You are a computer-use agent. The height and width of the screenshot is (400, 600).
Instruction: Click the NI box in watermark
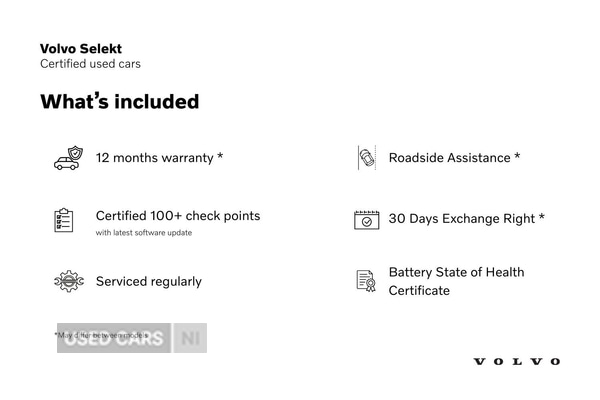[x=190, y=339]
